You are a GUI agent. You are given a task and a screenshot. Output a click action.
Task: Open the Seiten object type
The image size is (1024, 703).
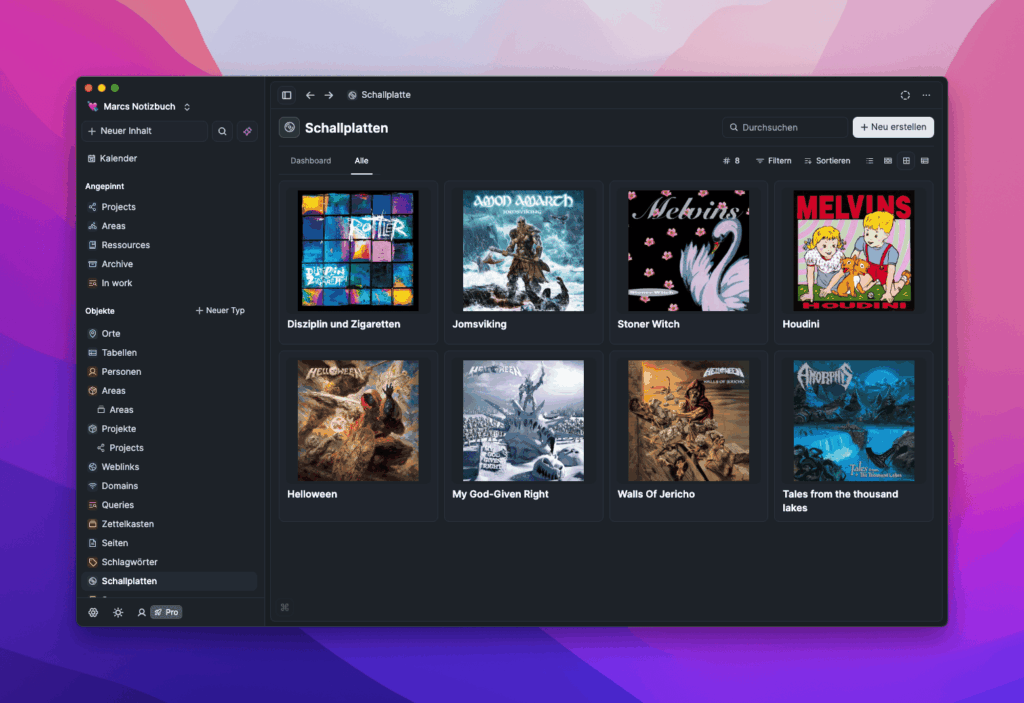click(169, 543)
